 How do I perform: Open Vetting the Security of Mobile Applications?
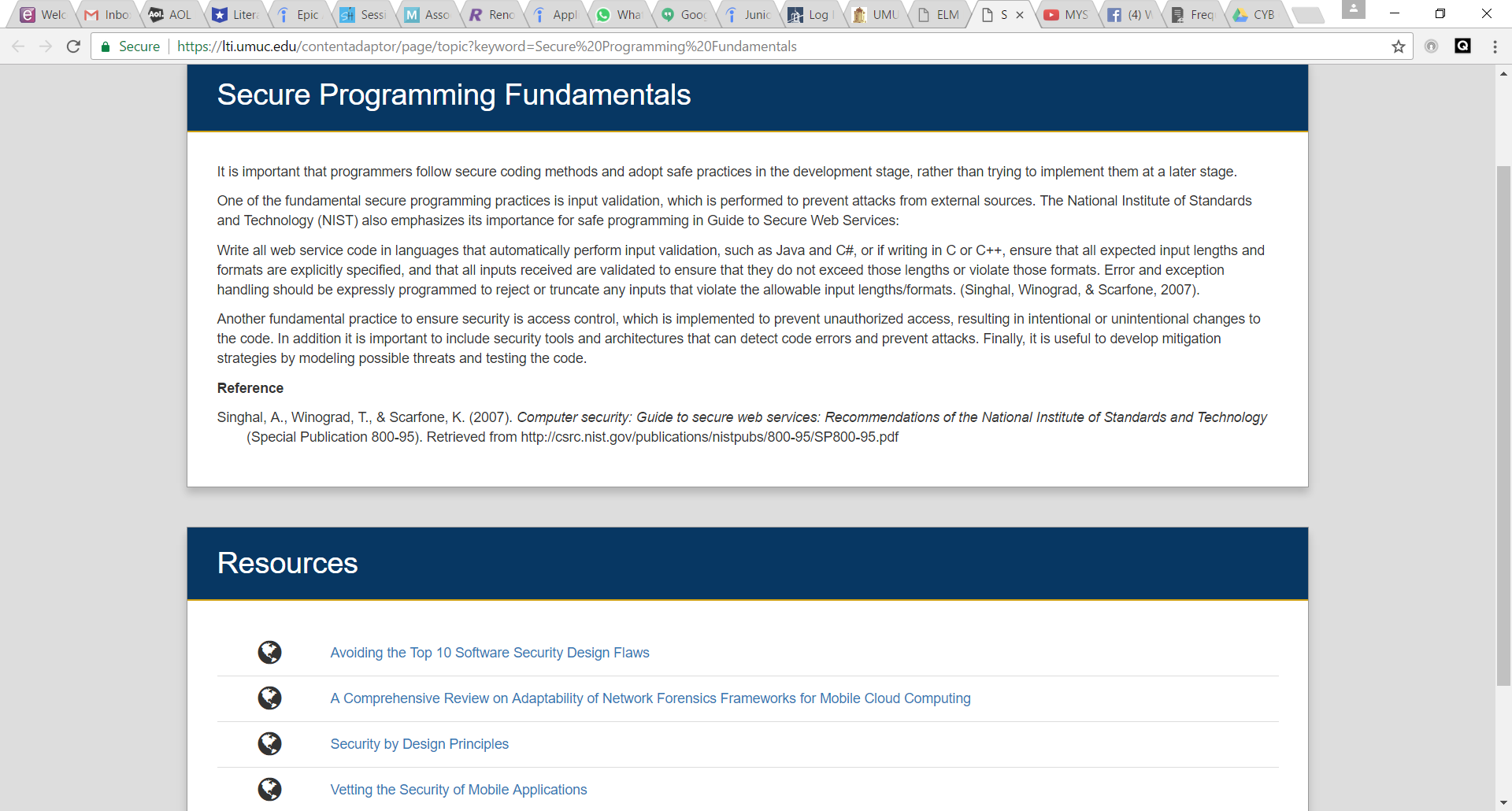(x=458, y=790)
